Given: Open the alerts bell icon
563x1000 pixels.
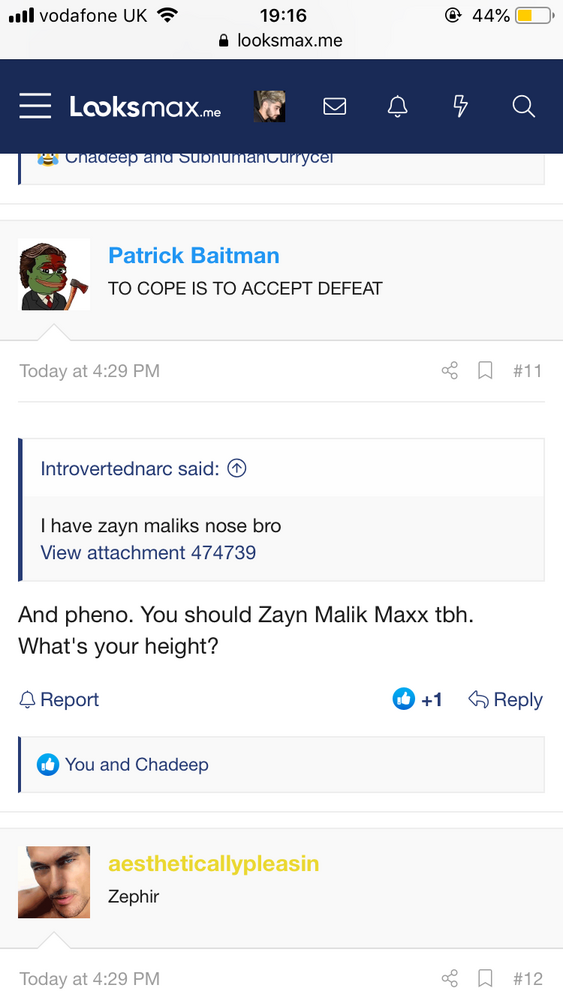Looking at the screenshot, I should 397,106.
